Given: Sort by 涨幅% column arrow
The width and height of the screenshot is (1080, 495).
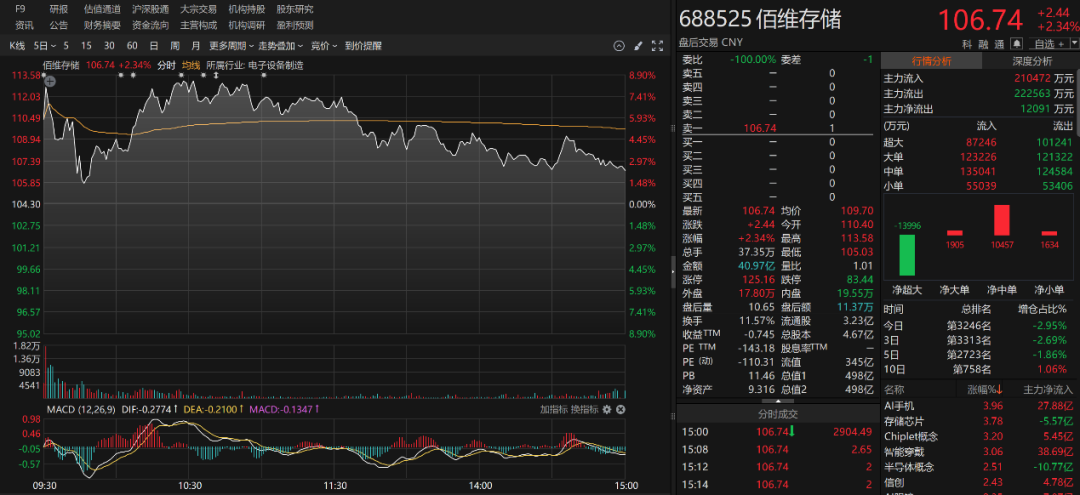Looking at the screenshot, I should (x=999, y=390).
